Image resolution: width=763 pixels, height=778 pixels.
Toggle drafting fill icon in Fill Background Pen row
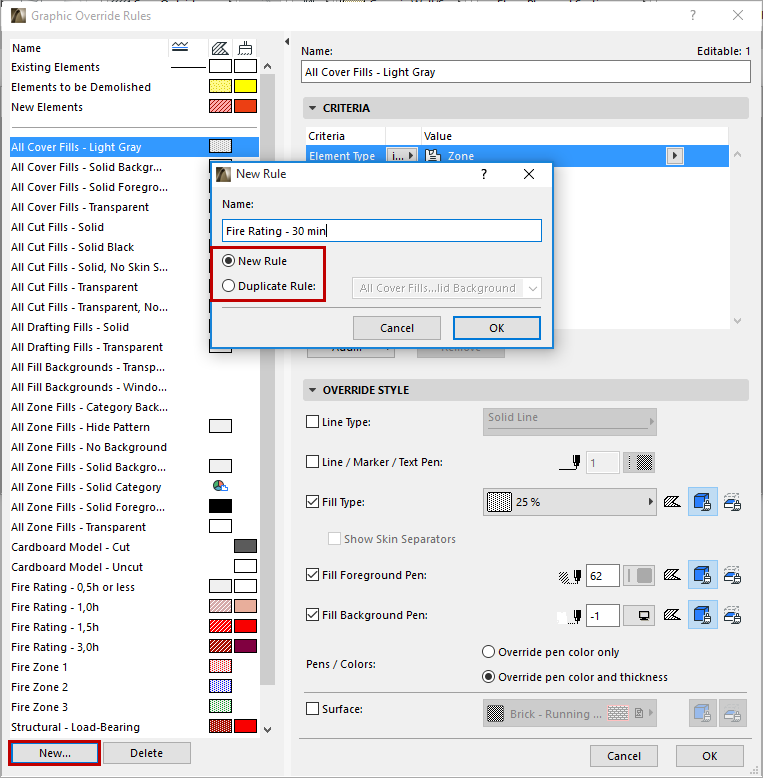click(732, 615)
